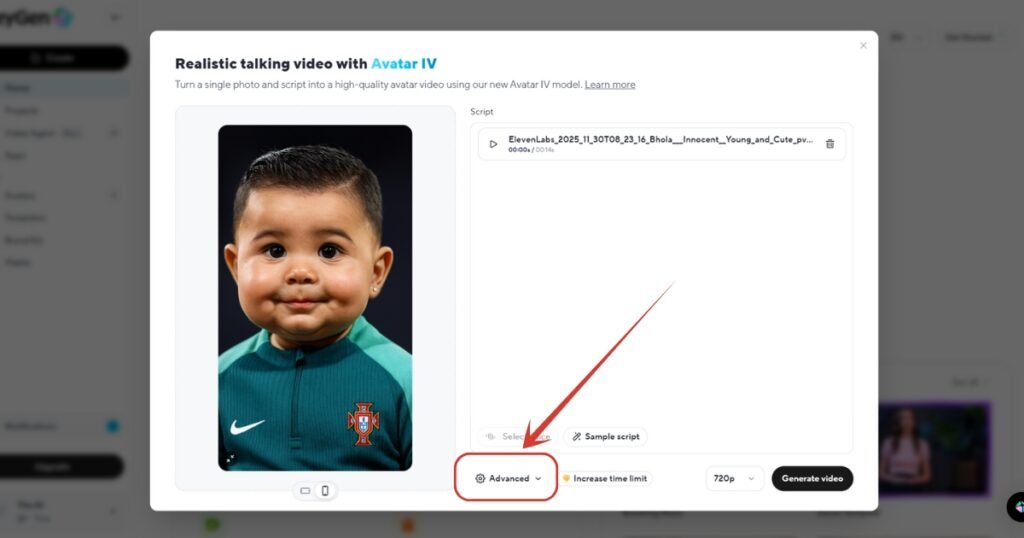The image size is (1024, 538).
Task: Click the Select voice button
Action: click(x=517, y=437)
